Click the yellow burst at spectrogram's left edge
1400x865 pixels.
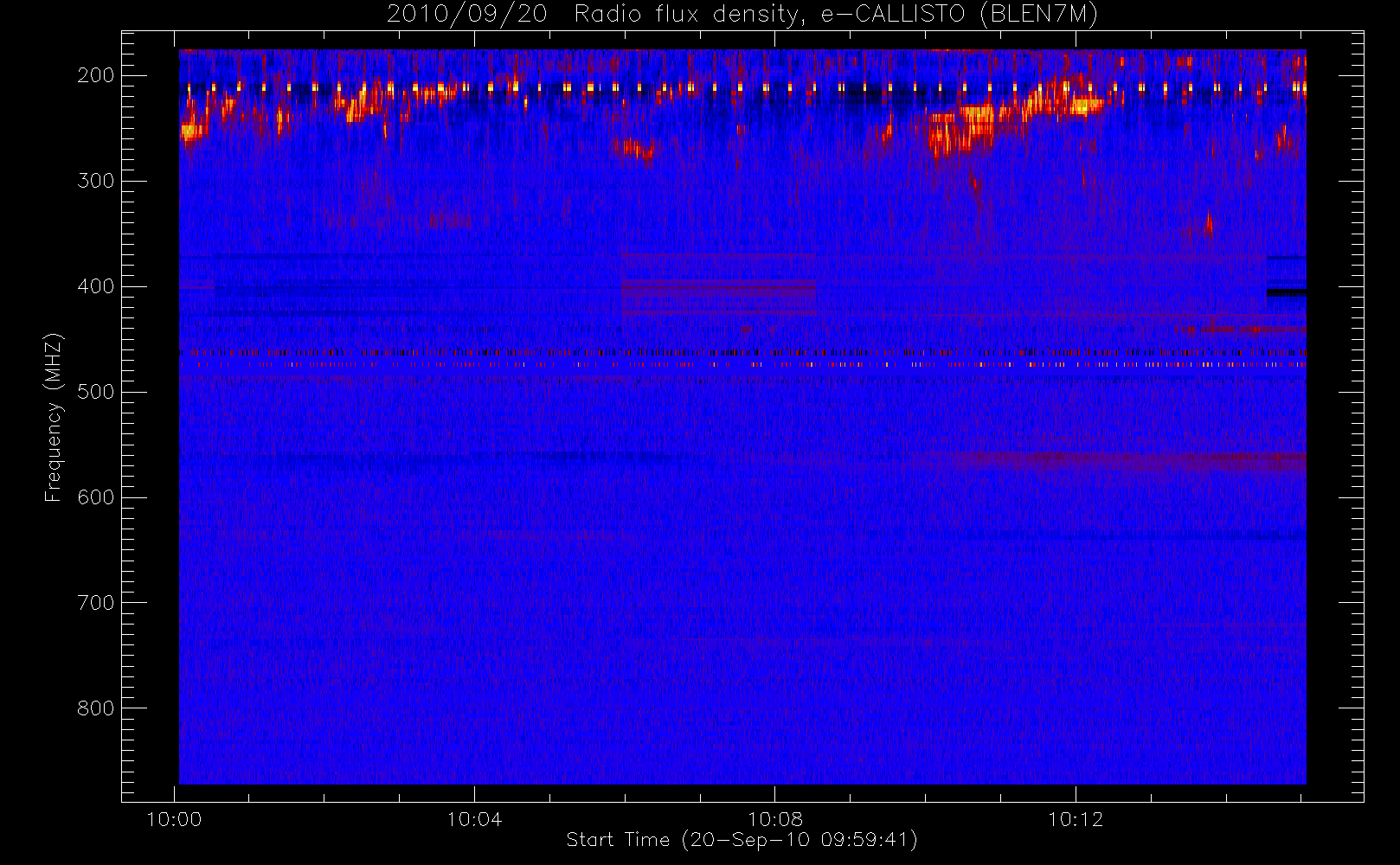[193, 131]
